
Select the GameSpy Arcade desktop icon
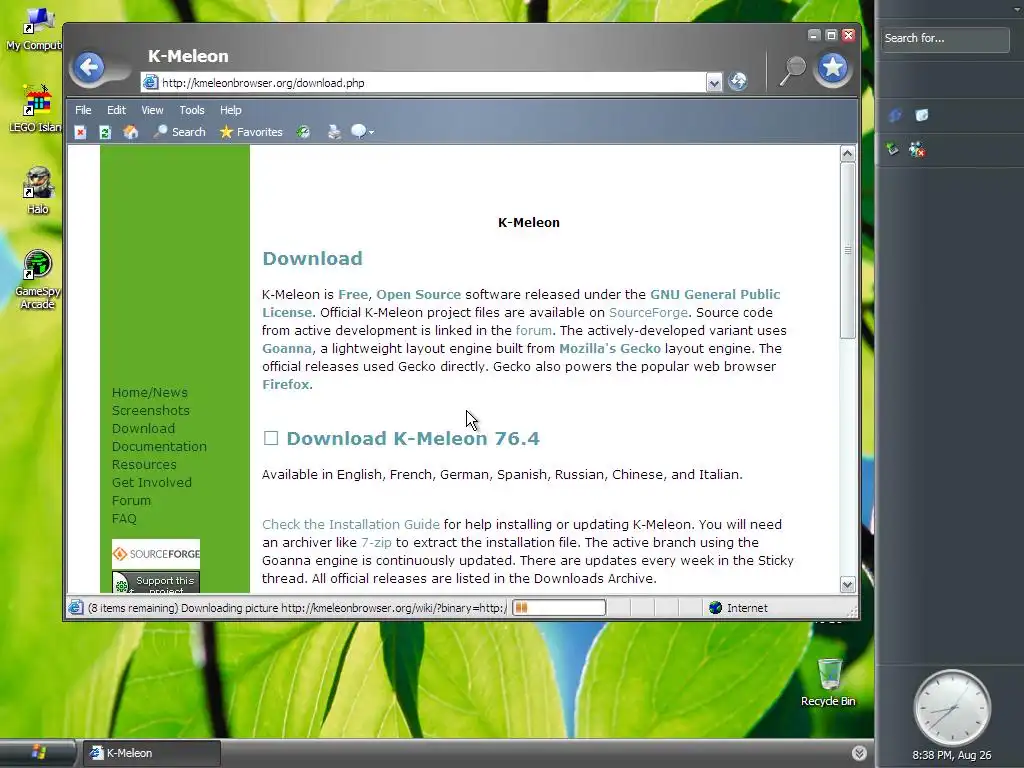38,280
